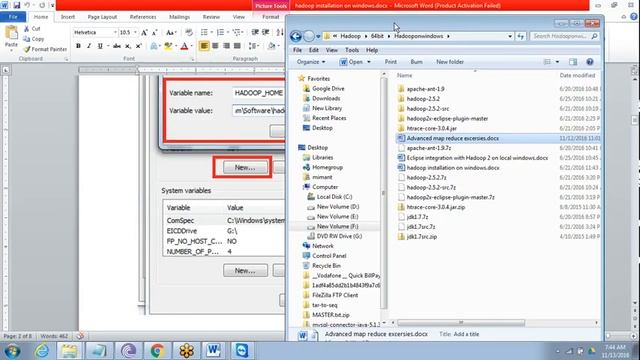
Task: Click New folder in Explorer toolbar
Action: click(450, 62)
